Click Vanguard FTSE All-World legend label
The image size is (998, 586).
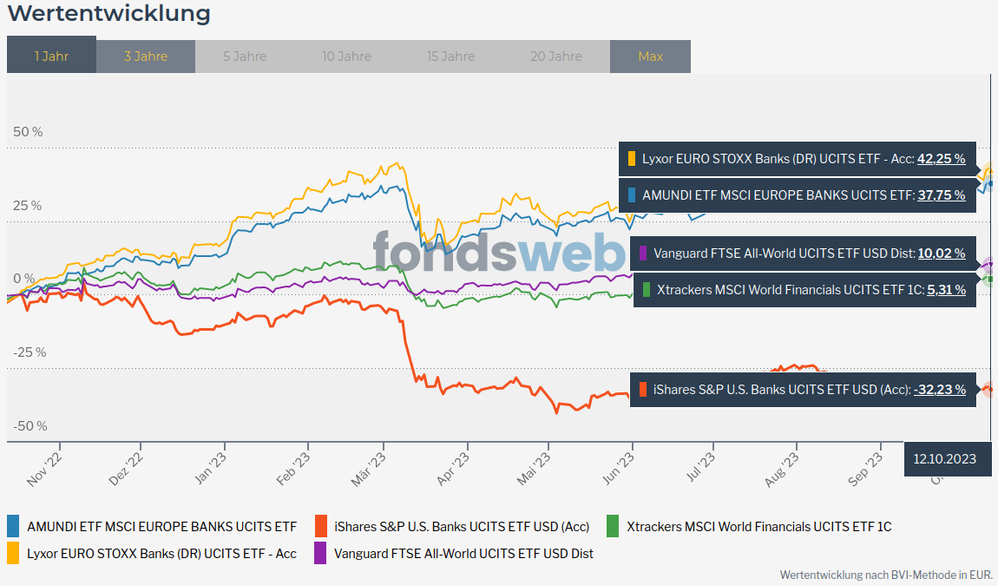tap(464, 554)
